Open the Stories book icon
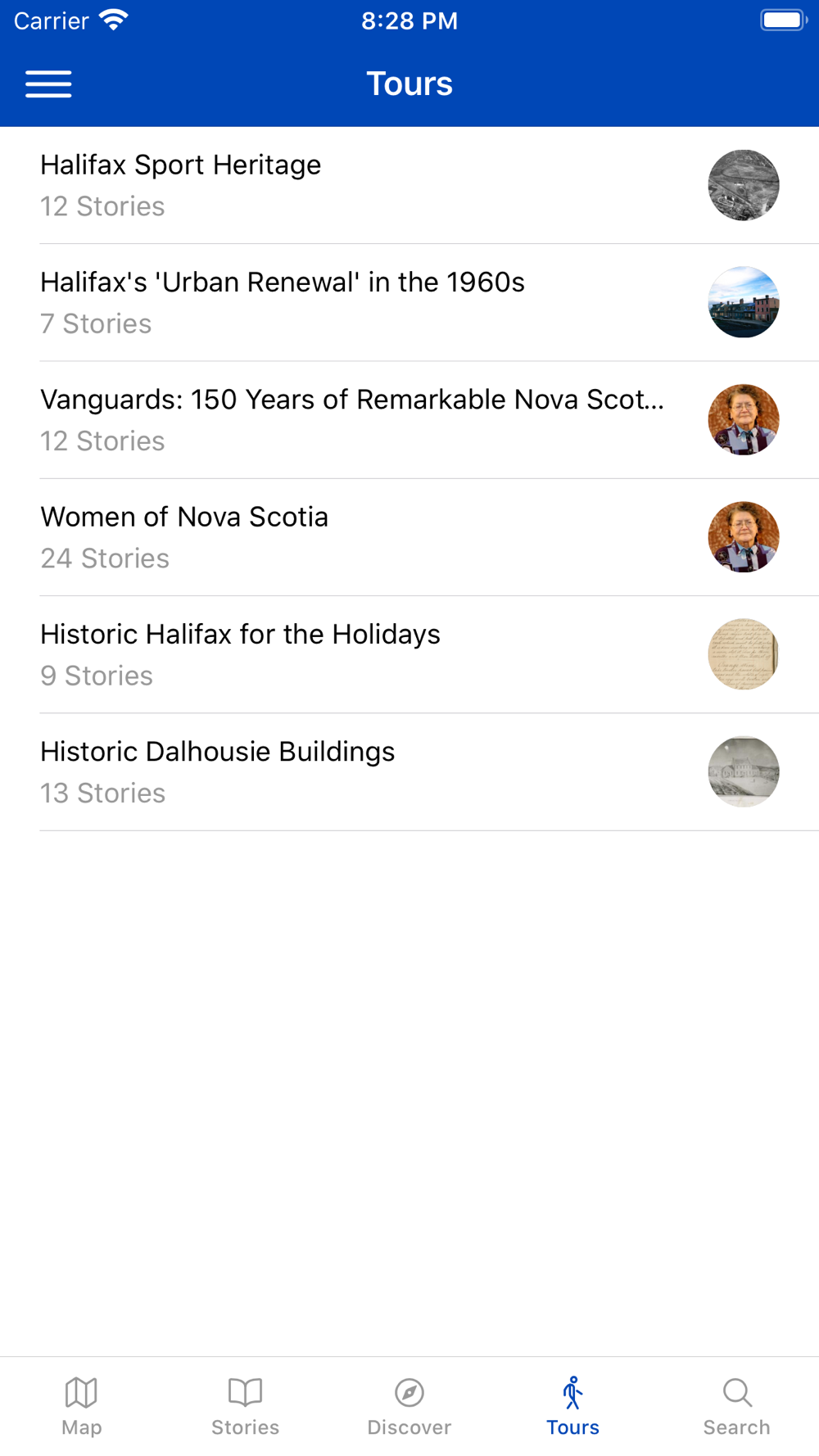This screenshot has width=819, height=1456. pyautogui.click(x=245, y=1391)
